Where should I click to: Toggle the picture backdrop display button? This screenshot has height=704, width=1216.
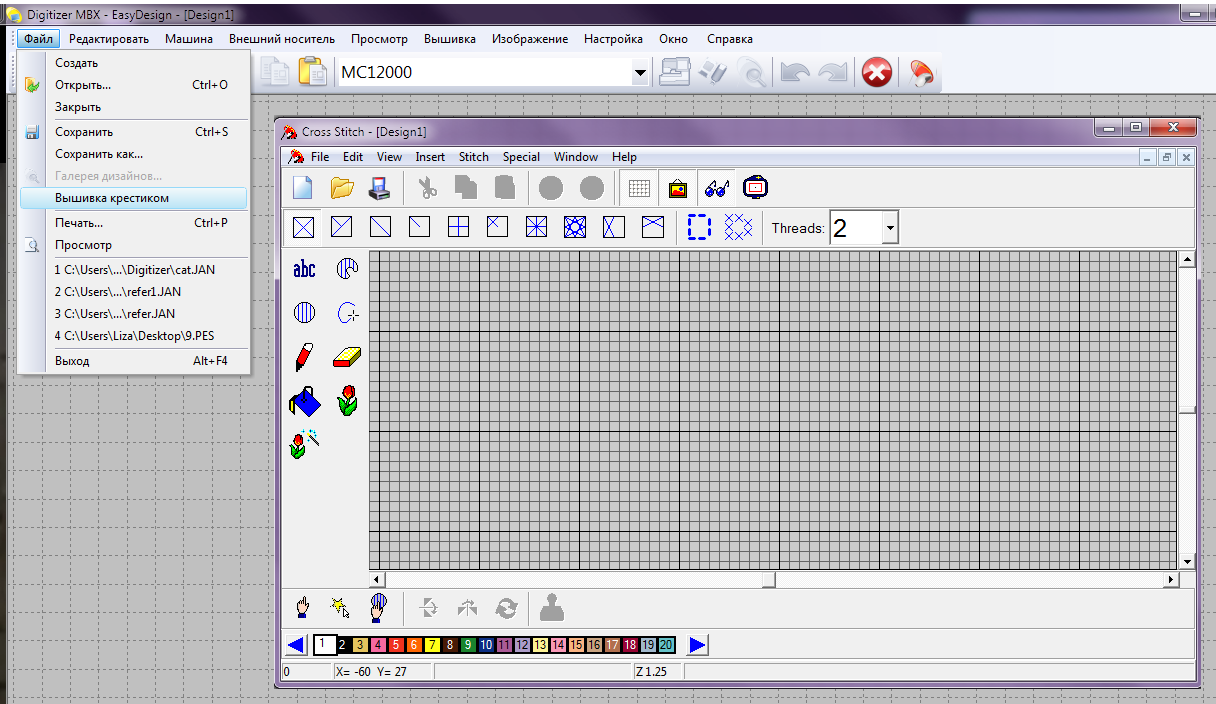click(x=678, y=188)
